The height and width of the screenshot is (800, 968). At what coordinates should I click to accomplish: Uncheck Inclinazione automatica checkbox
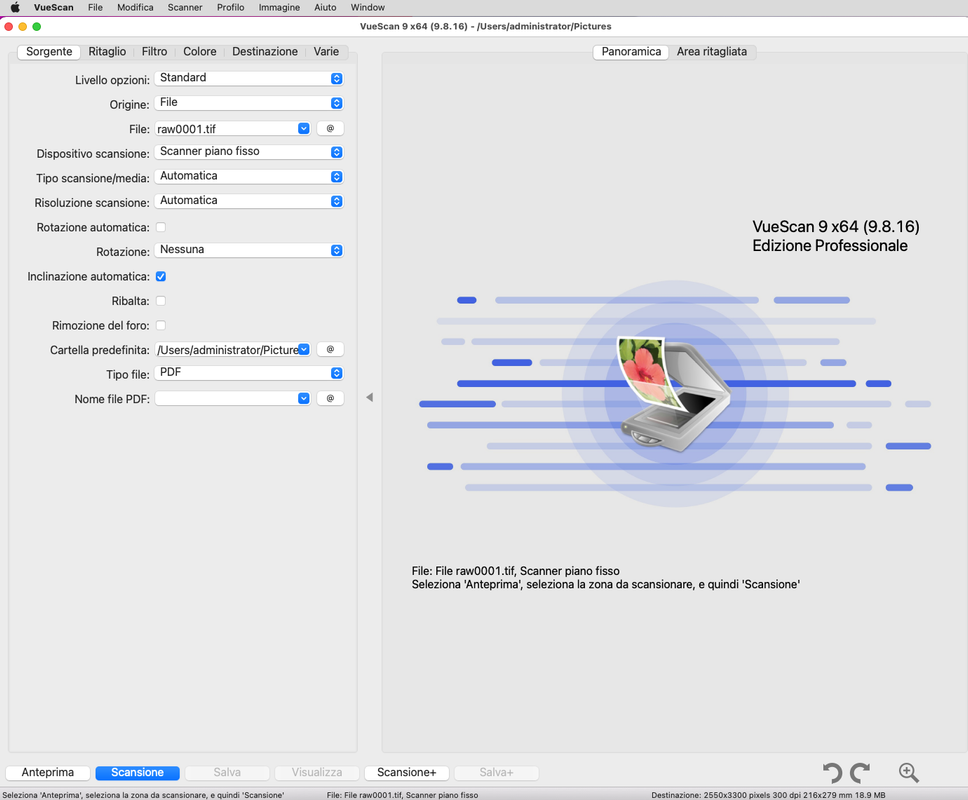click(161, 277)
